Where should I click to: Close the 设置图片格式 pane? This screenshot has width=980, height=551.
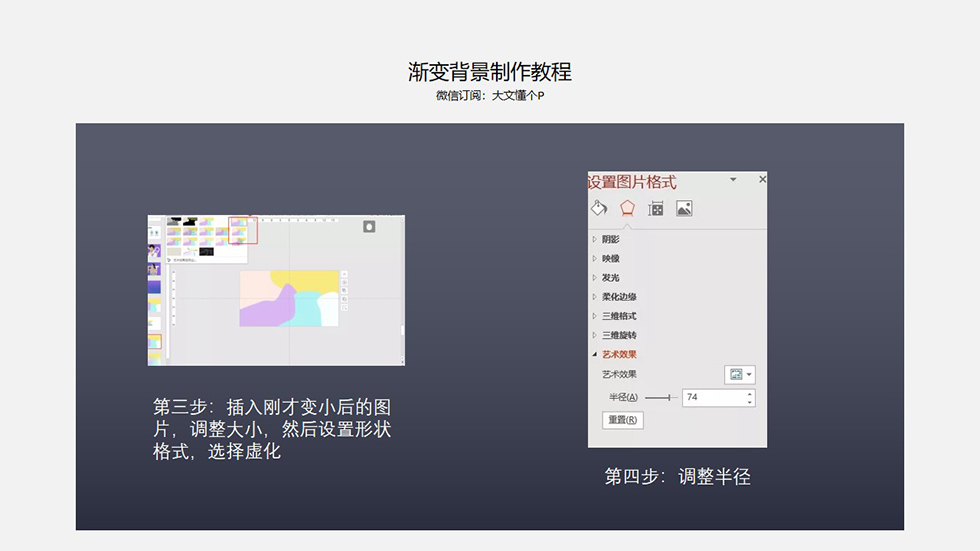coord(762,179)
